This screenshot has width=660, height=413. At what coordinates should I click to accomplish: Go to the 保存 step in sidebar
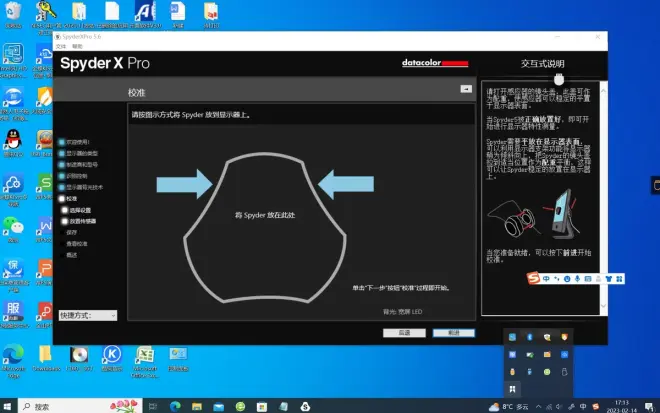(71, 232)
